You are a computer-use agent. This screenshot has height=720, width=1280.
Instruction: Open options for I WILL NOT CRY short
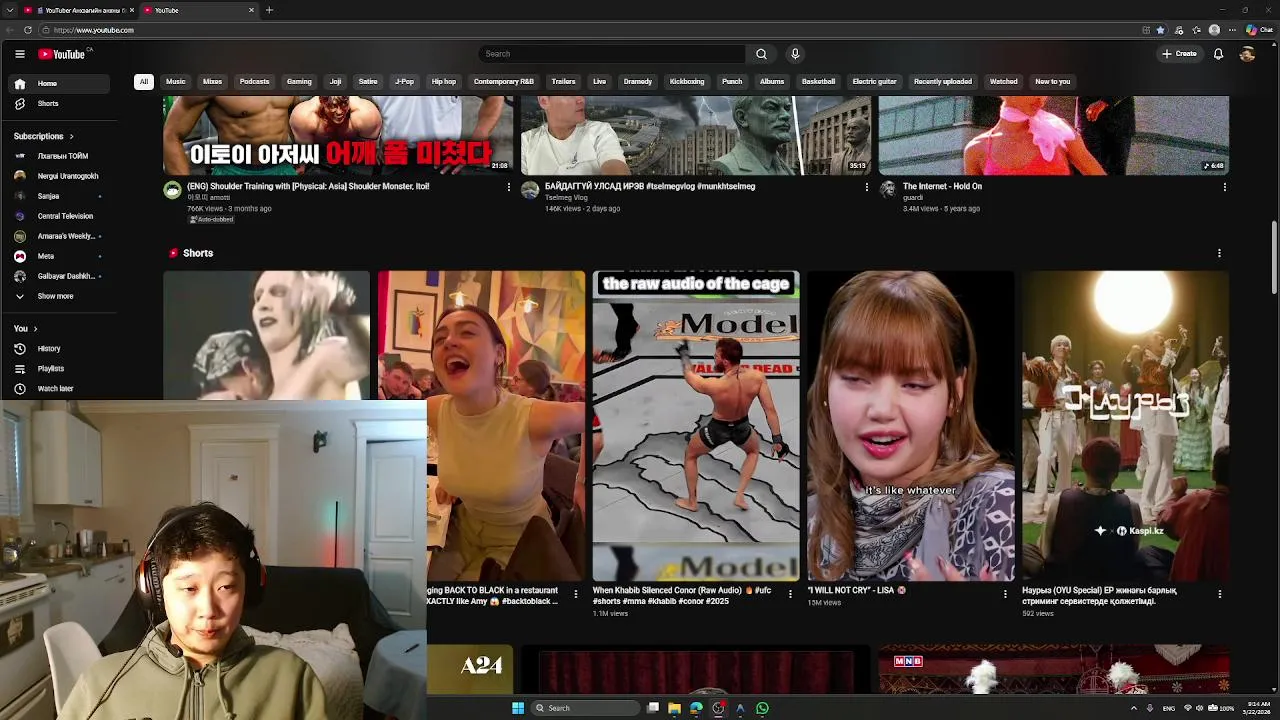coord(1005,594)
